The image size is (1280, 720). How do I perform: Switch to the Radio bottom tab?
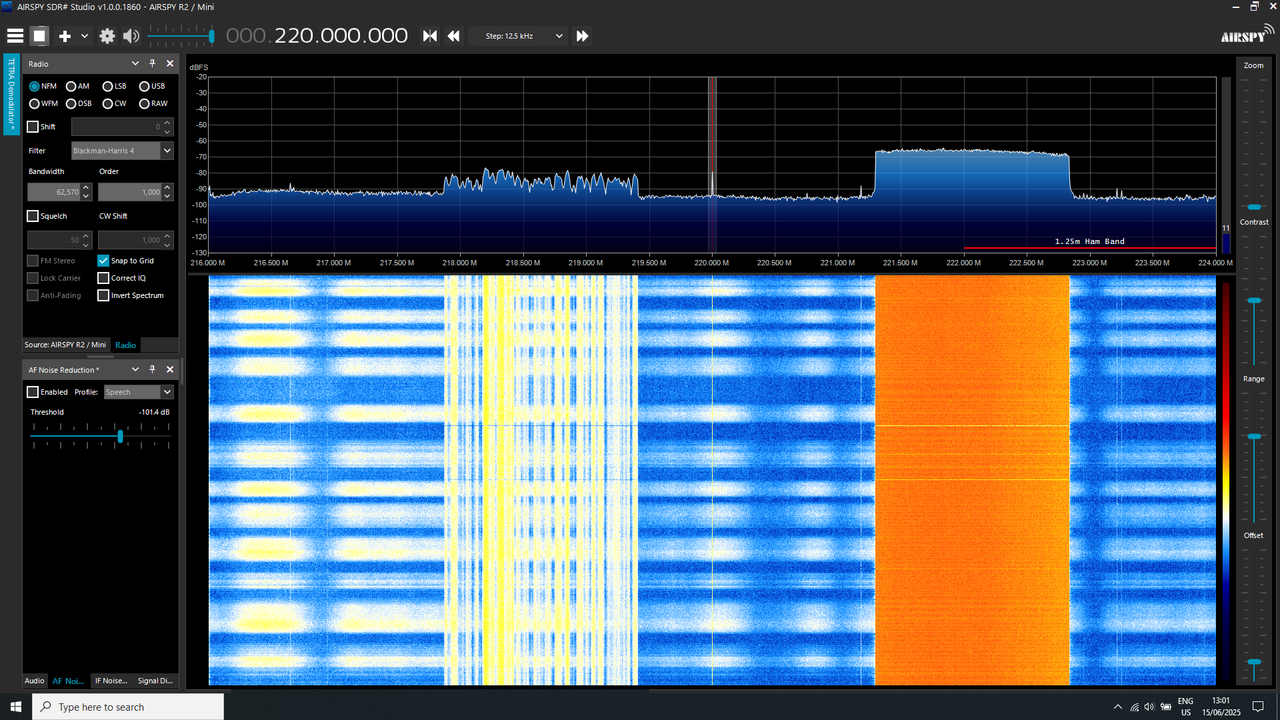pyautogui.click(x=126, y=345)
